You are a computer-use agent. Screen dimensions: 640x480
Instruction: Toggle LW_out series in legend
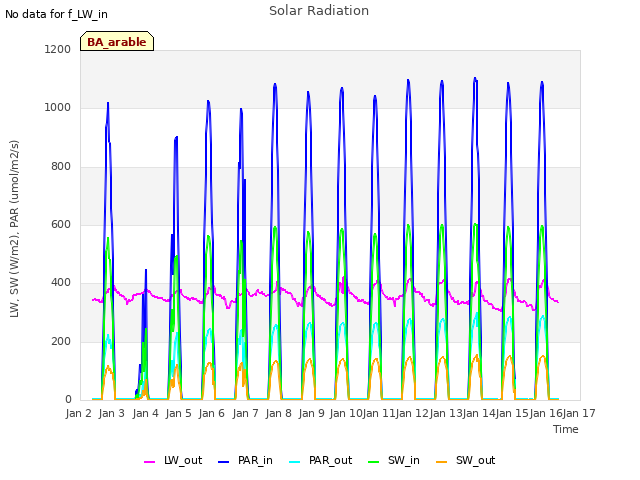(x=173, y=460)
